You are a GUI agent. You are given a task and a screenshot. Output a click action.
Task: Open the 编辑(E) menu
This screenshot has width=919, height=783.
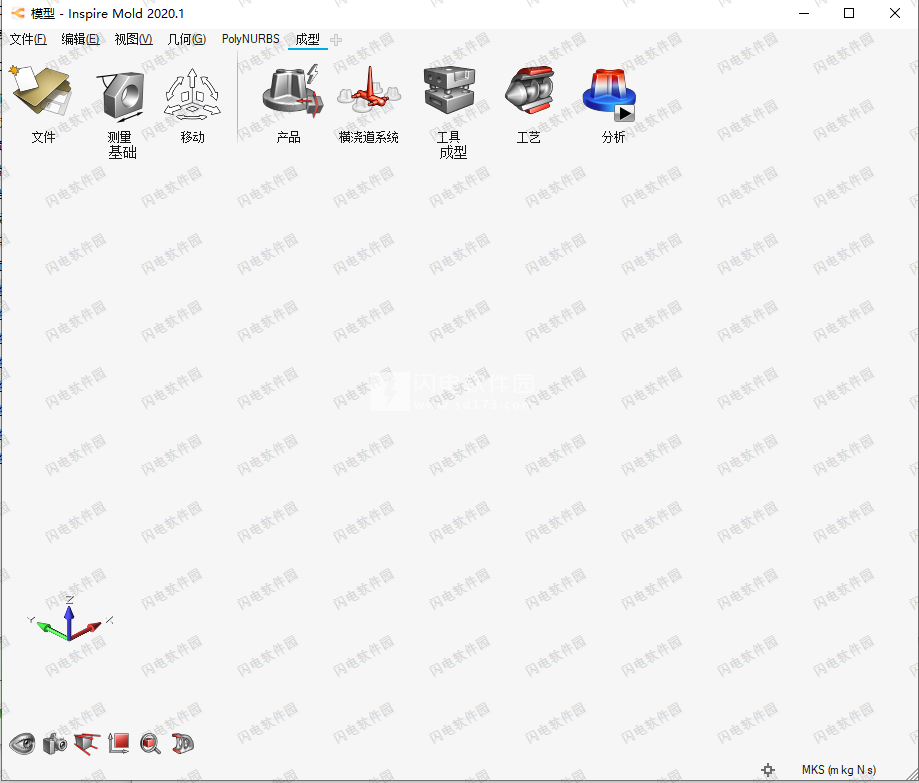point(80,39)
